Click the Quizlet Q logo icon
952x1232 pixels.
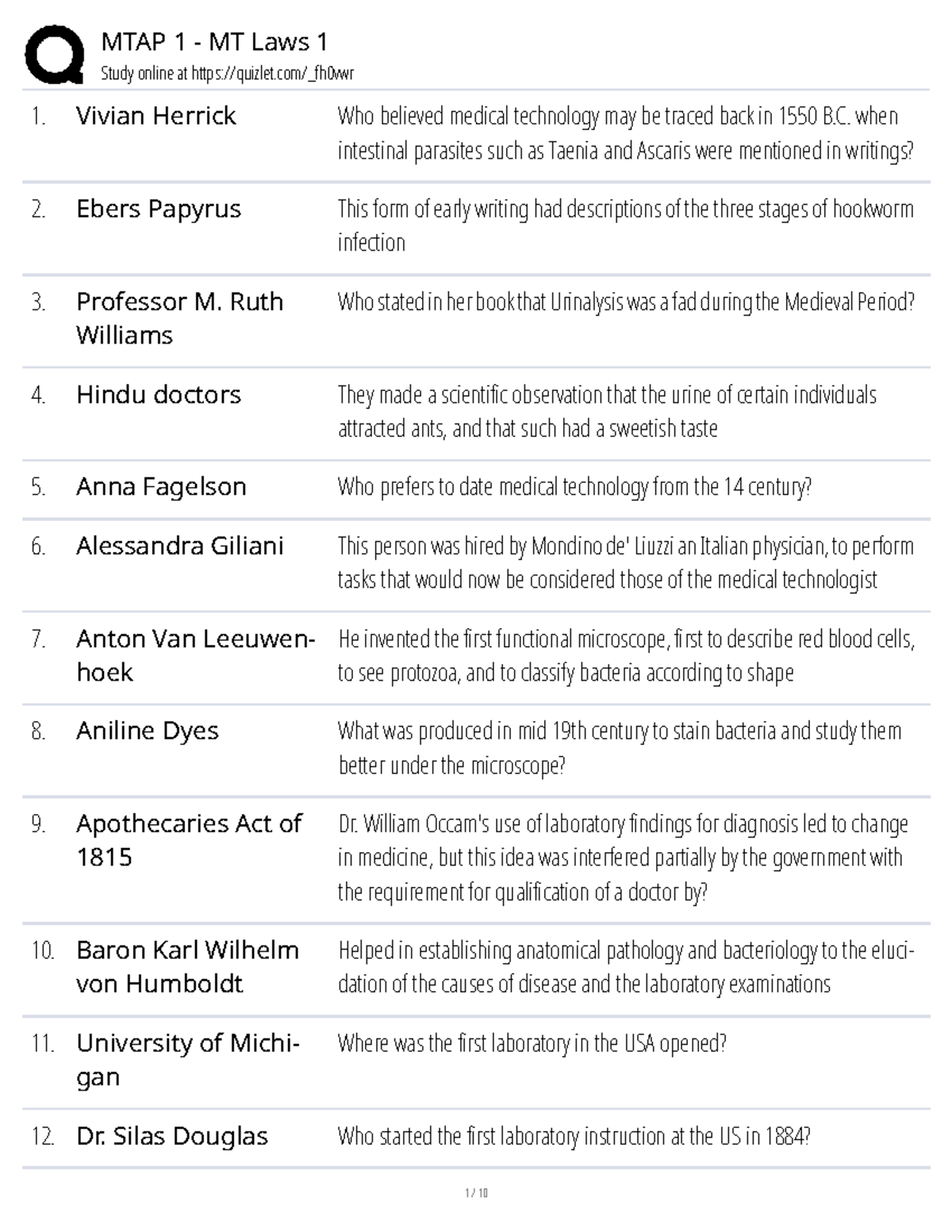point(55,55)
